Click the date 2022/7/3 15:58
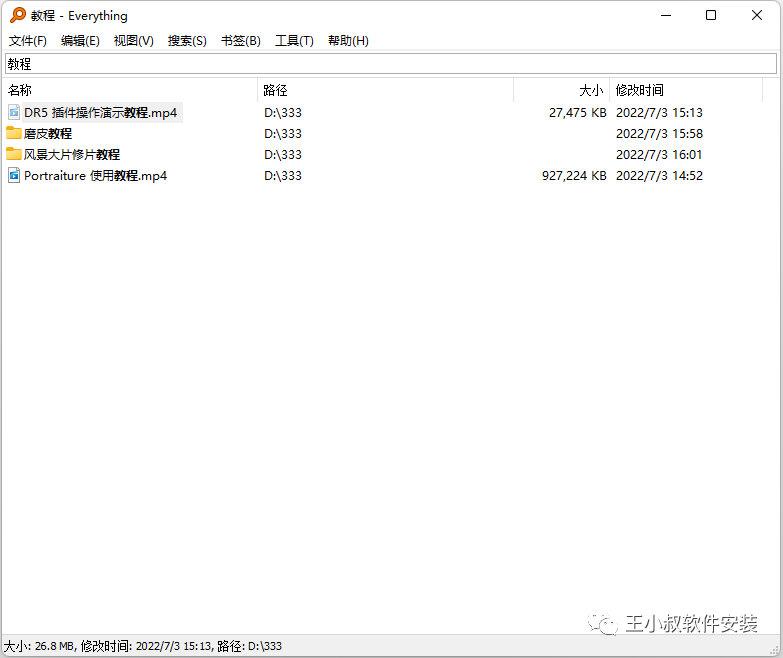 (x=659, y=134)
